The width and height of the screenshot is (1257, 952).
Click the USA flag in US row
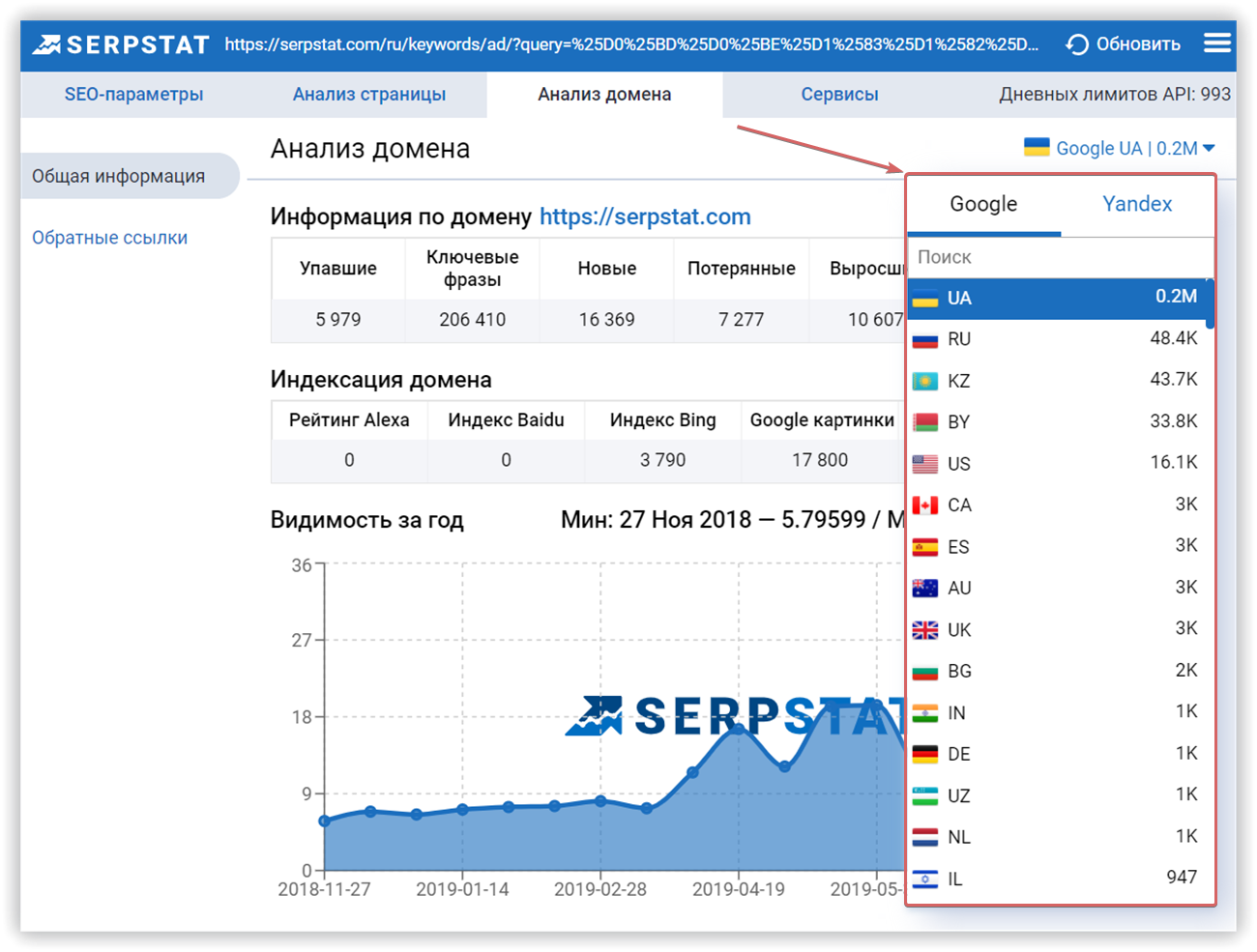pos(925,464)
